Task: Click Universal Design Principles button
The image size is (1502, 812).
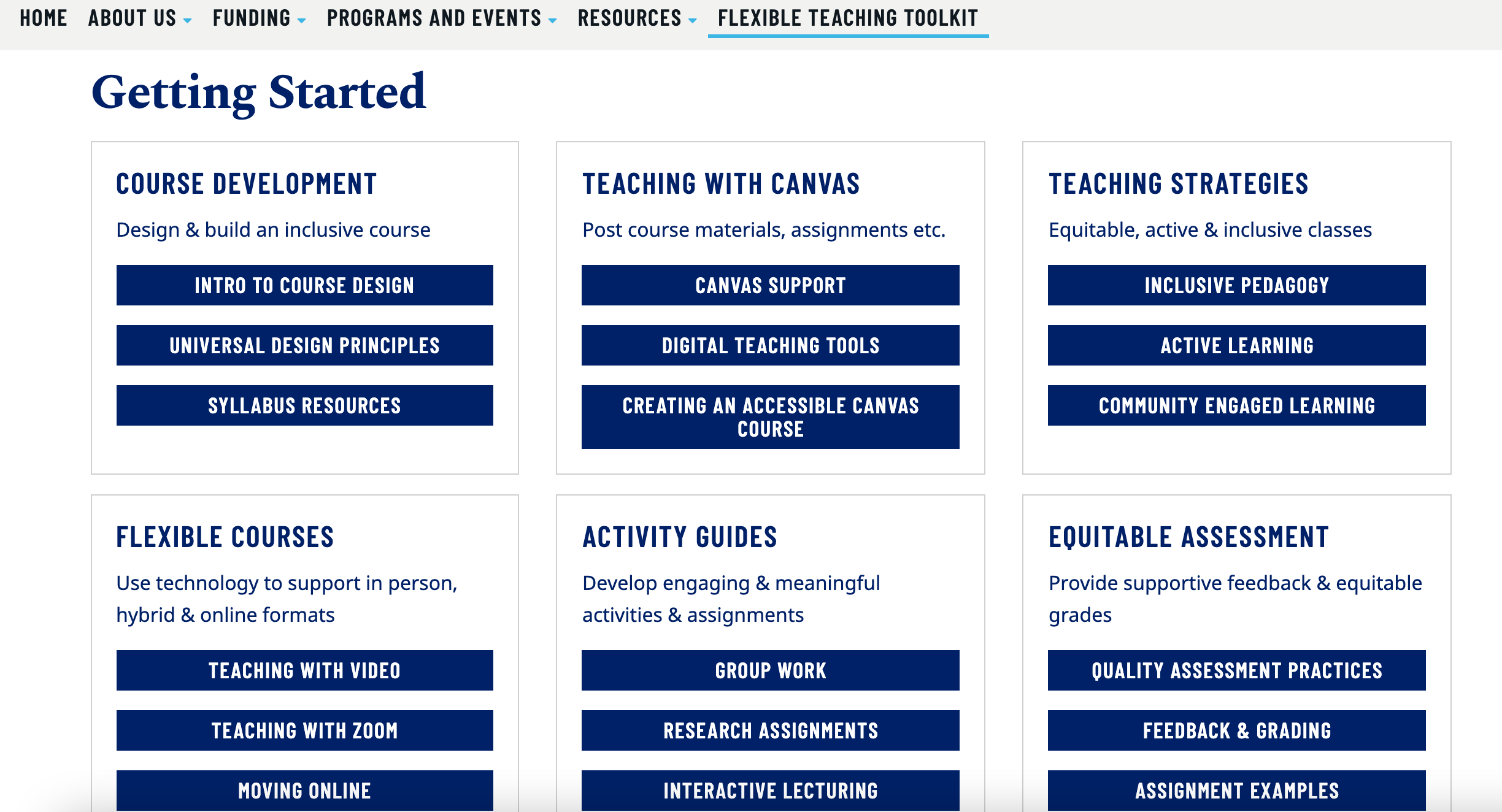Action: (304, 345)
